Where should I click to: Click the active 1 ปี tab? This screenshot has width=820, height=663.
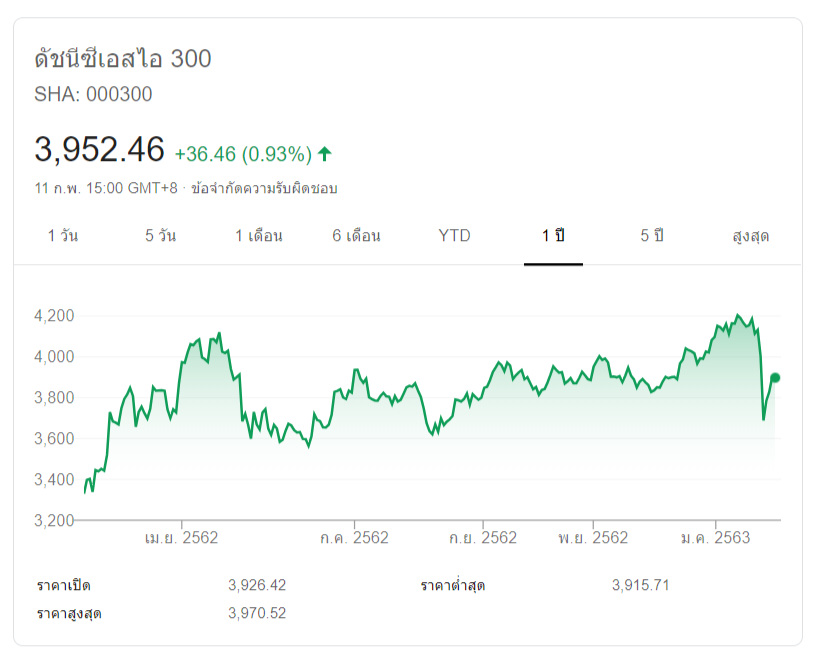pos(553,236)
